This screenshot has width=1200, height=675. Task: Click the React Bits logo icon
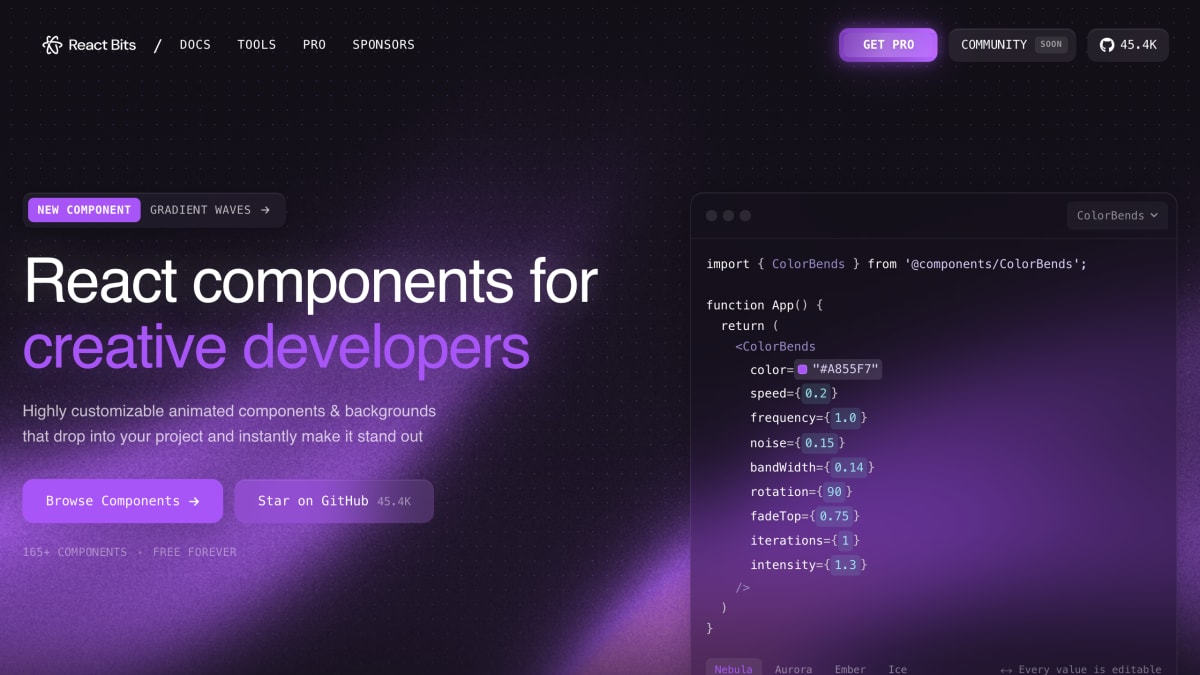52,45
